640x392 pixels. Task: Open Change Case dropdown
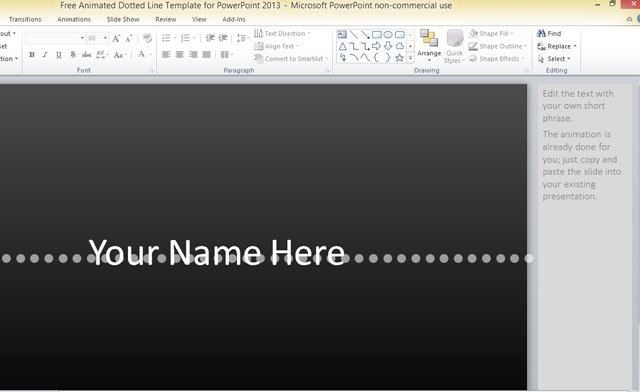pos(120,55)
